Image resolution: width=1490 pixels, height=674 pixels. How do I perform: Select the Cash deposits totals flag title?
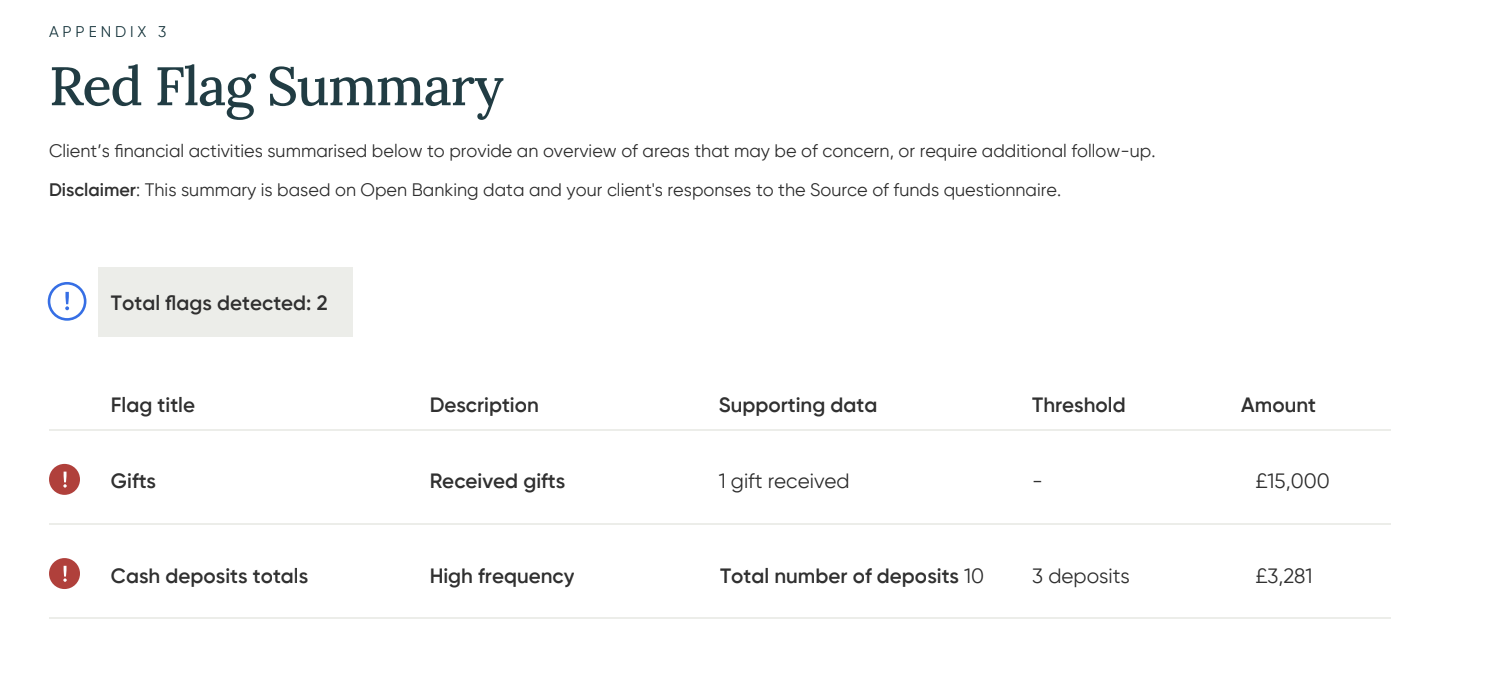[209, 576]
